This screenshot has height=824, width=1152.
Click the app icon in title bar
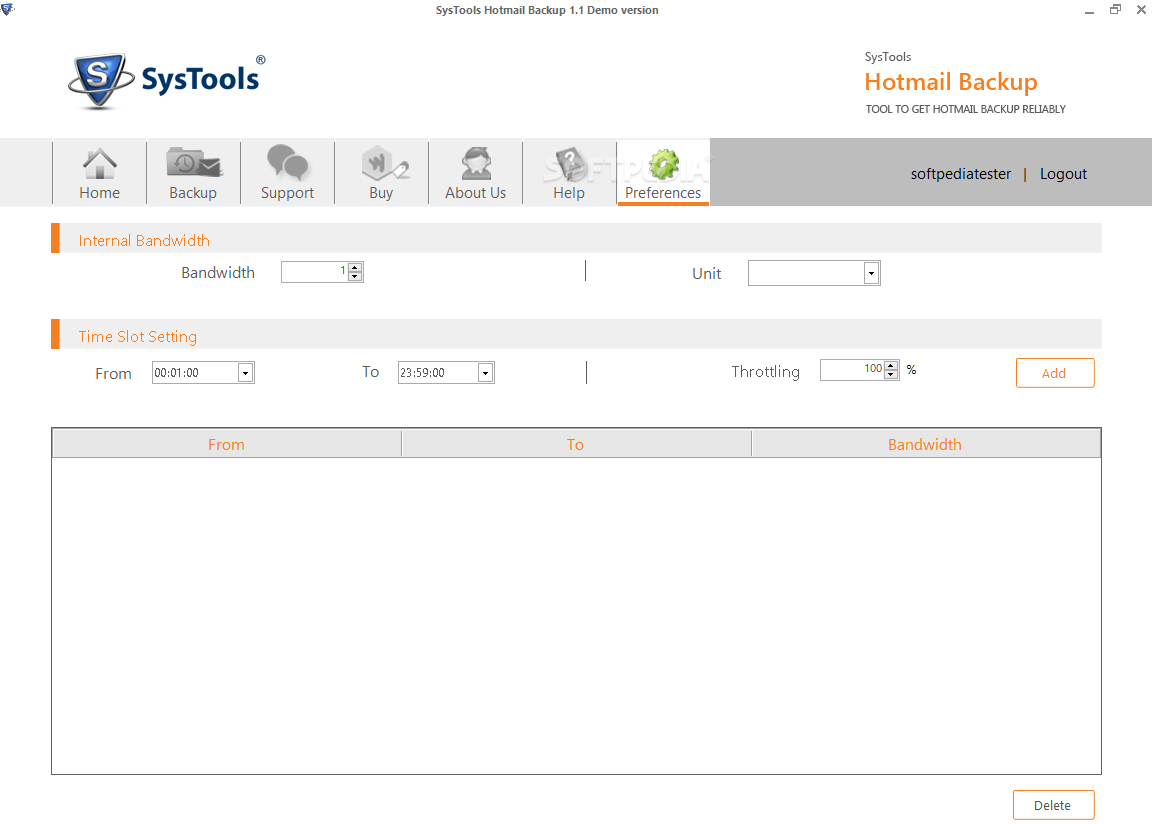coord(7,9)
